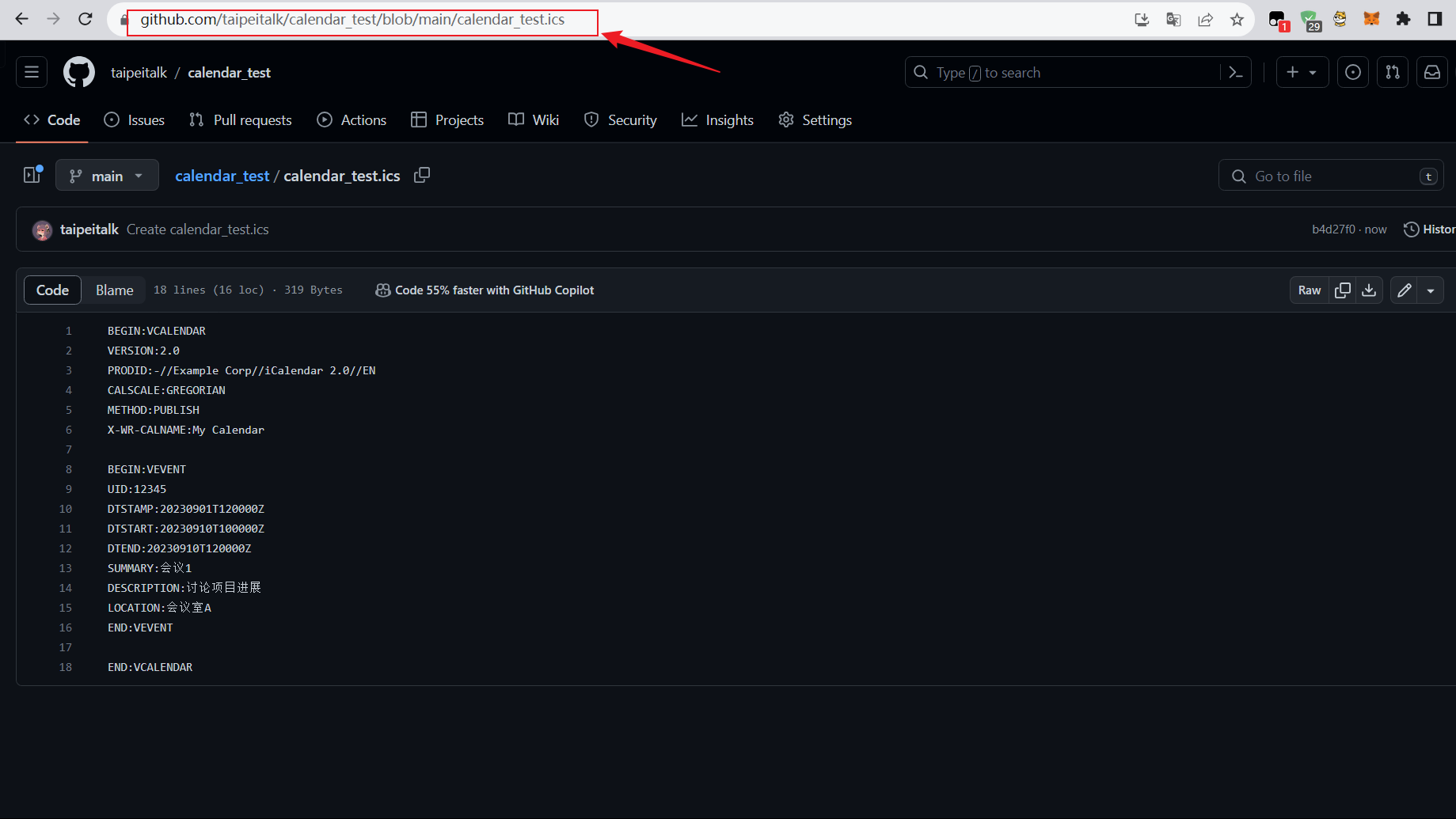Viewport: 1456px width, 819px height.
Task: Open command palette icon in search bar
Action: click(x=1235, y=73)
